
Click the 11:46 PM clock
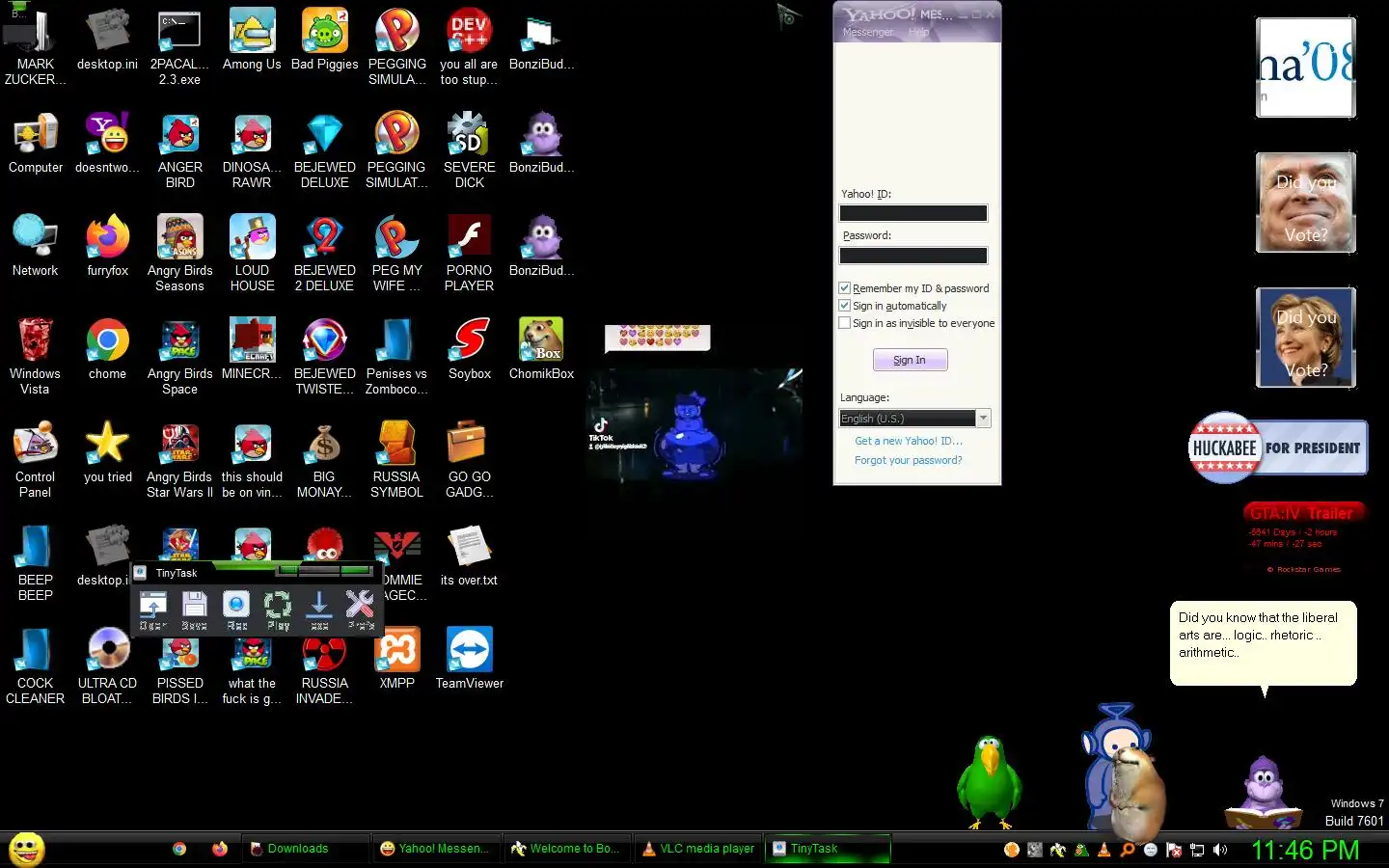(x=1304, y=850)
